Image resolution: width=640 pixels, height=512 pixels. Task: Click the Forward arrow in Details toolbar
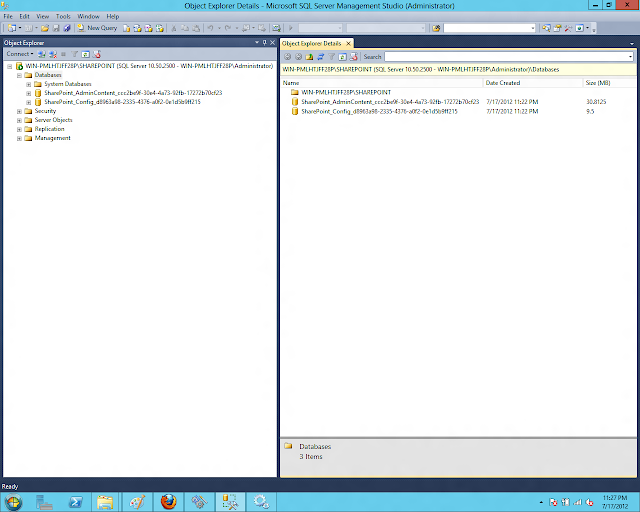(298, 57)
